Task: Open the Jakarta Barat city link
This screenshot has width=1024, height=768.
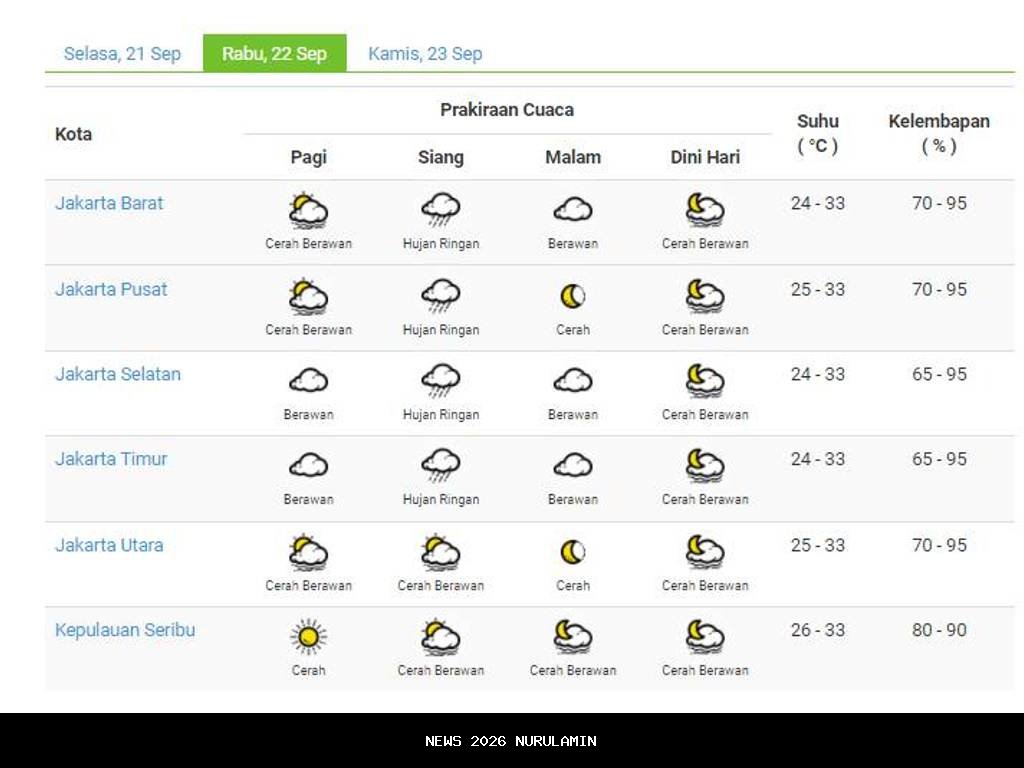Action: tap(109, 203)
